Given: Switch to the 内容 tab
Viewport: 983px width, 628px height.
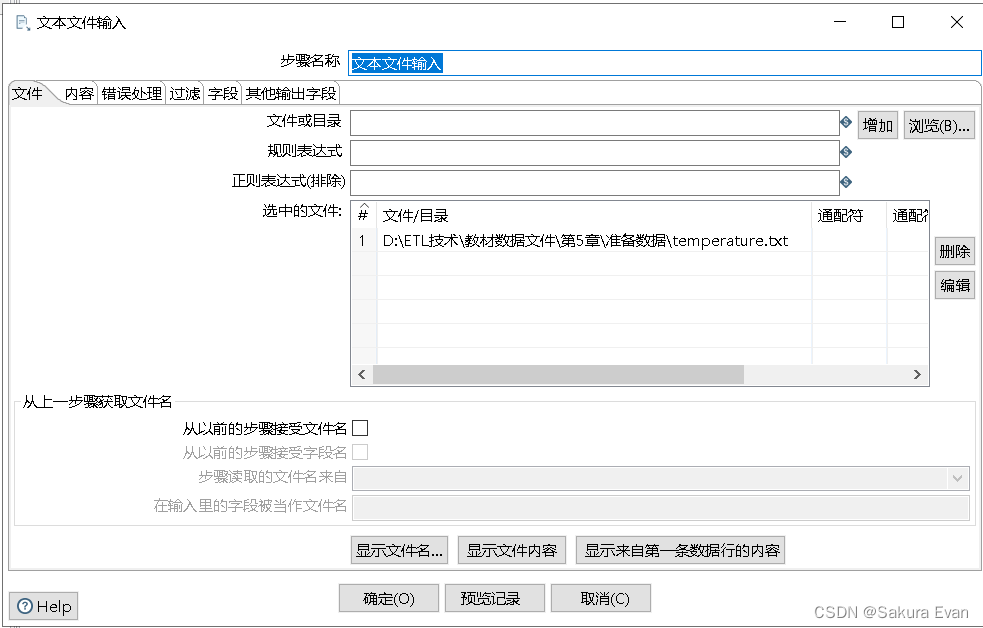Looking at the screenshot, I should 79,93.
